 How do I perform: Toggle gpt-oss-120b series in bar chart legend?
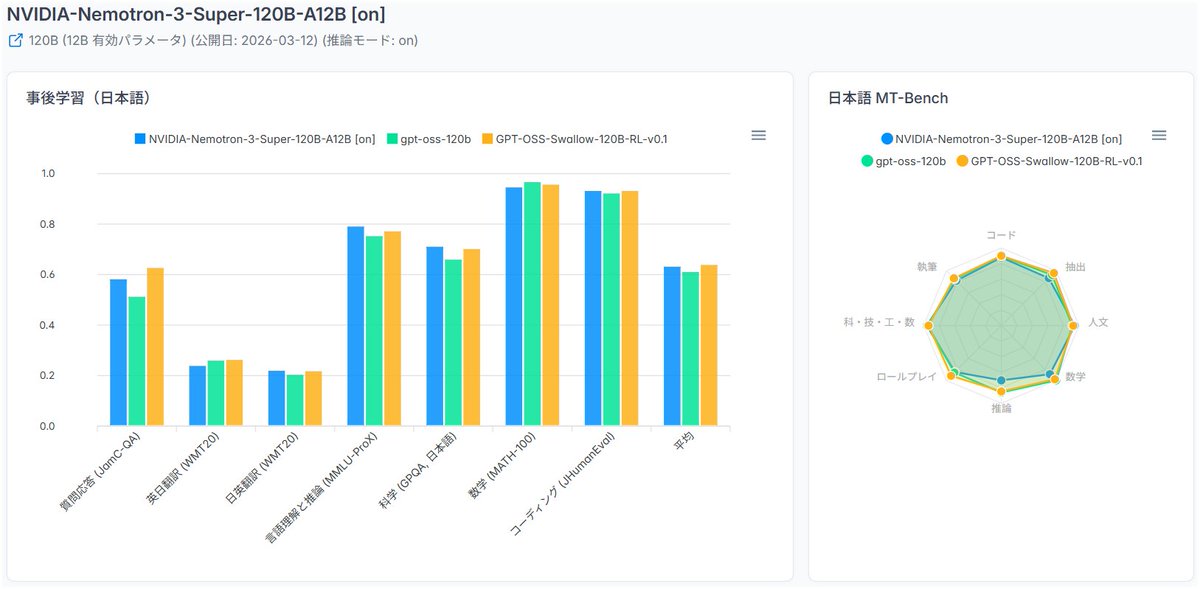point(429,139)
